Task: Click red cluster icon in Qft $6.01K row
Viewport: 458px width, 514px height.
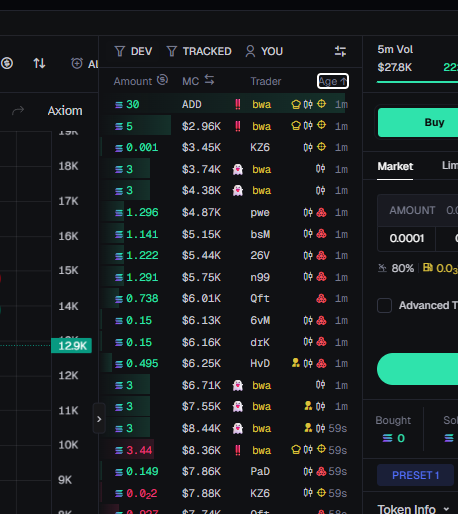Action: click(321, 298)
